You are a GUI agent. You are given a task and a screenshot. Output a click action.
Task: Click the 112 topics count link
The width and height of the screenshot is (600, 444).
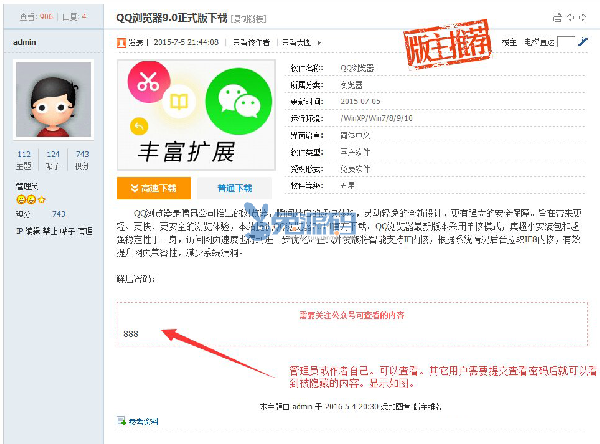click(x=24, y=154)
